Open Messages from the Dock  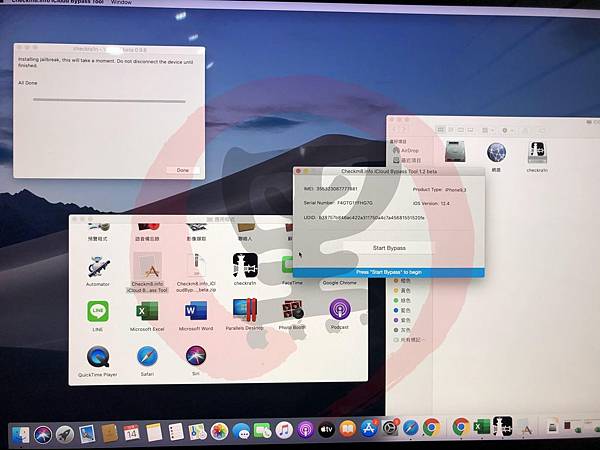[241, 432]
